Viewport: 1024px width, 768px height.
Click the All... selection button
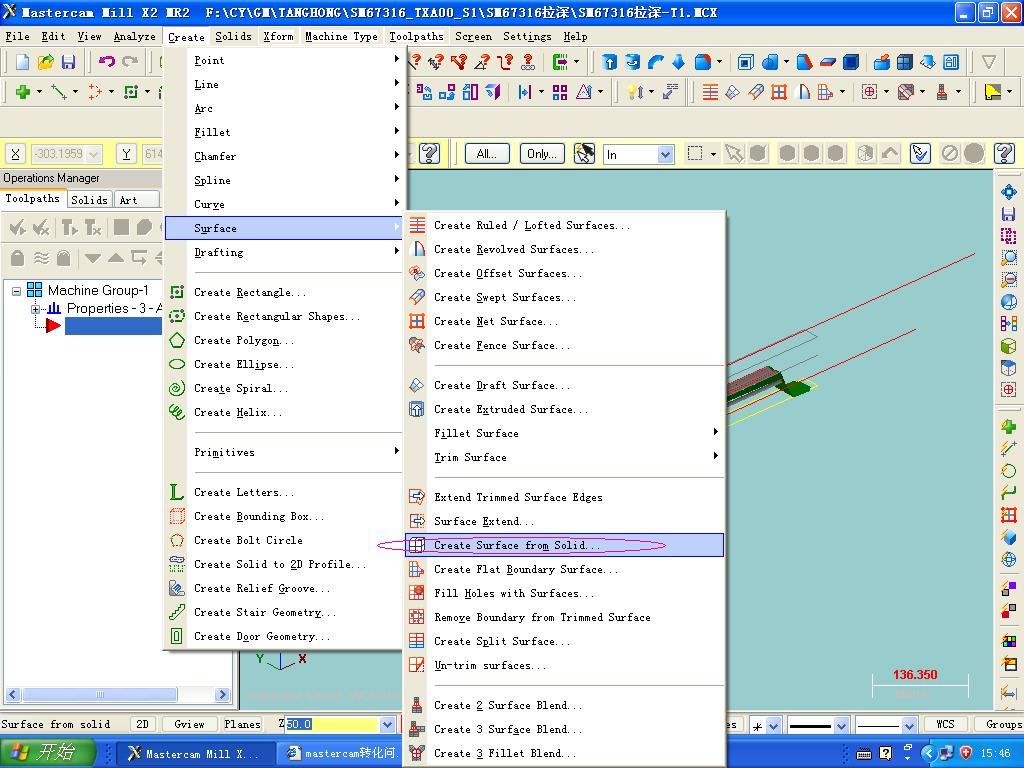tap(487, 154)
